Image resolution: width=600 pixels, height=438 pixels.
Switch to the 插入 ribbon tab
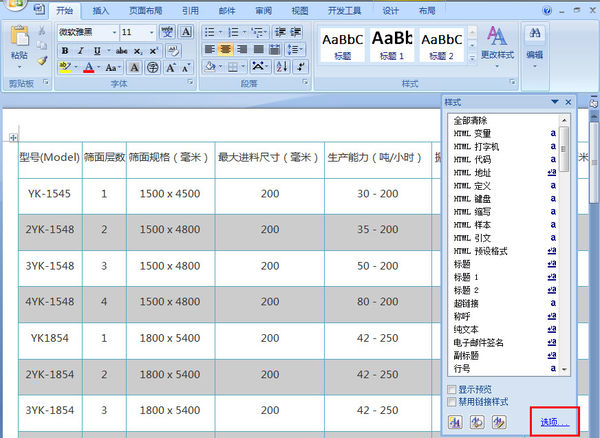click(101, 11)
